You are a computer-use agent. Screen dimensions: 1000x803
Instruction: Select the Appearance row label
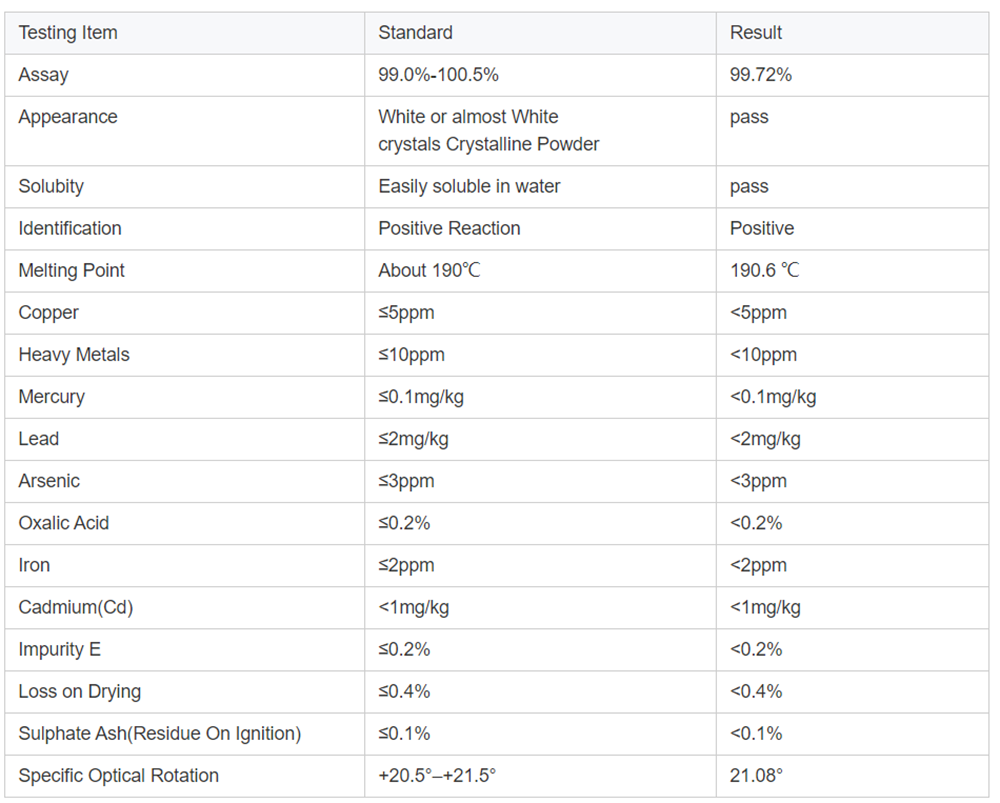point(68,117)
